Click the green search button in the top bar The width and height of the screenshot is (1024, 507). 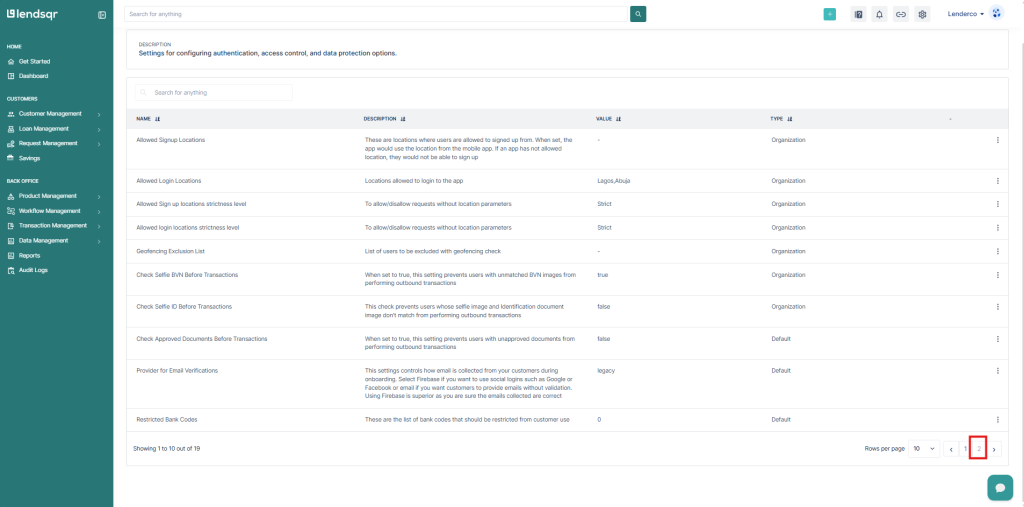[638, 14]
